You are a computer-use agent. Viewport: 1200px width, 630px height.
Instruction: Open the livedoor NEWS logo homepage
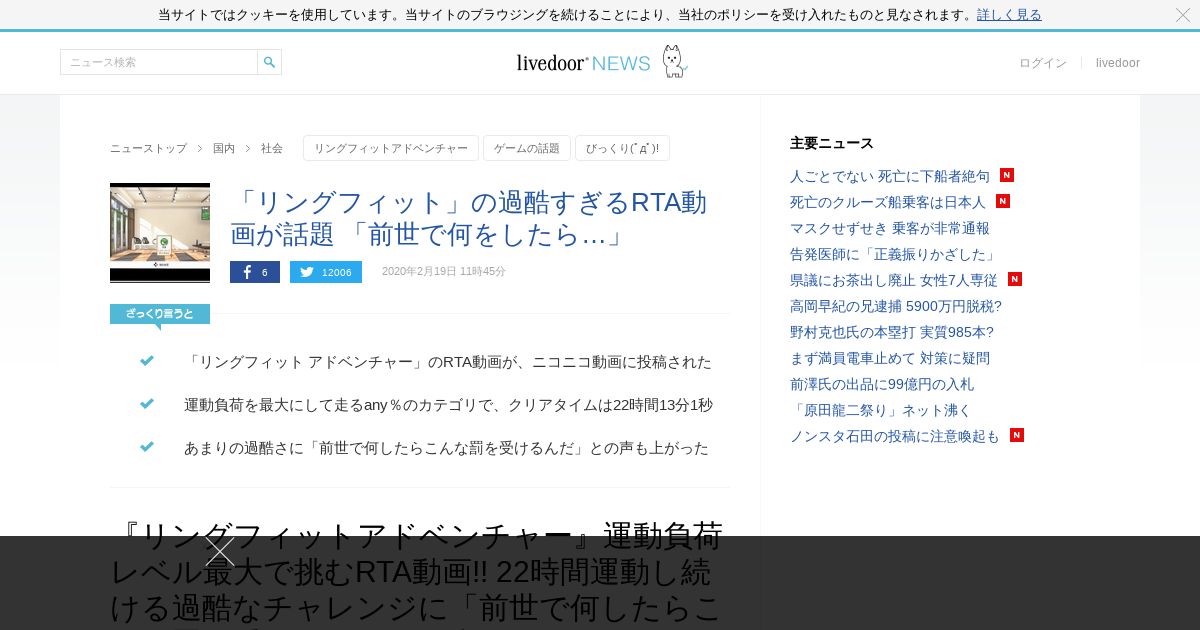tap(602, 62)
